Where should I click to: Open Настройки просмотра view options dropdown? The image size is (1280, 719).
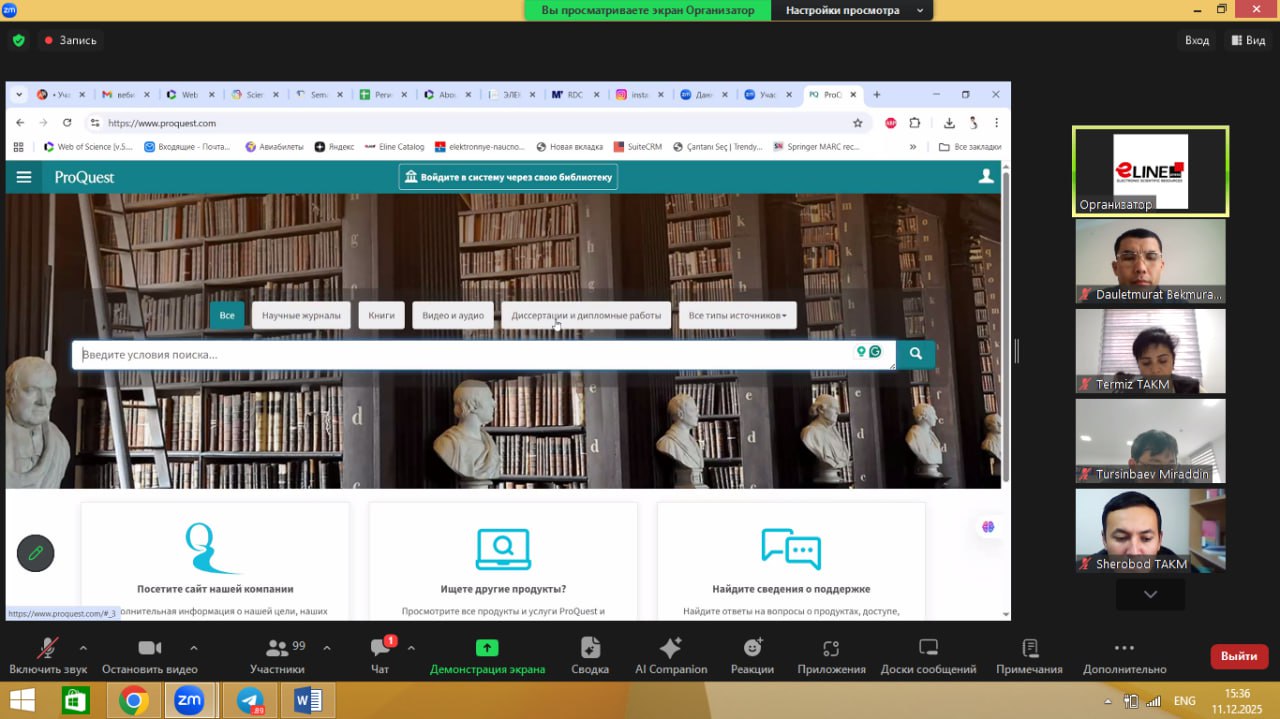[851, 11]
